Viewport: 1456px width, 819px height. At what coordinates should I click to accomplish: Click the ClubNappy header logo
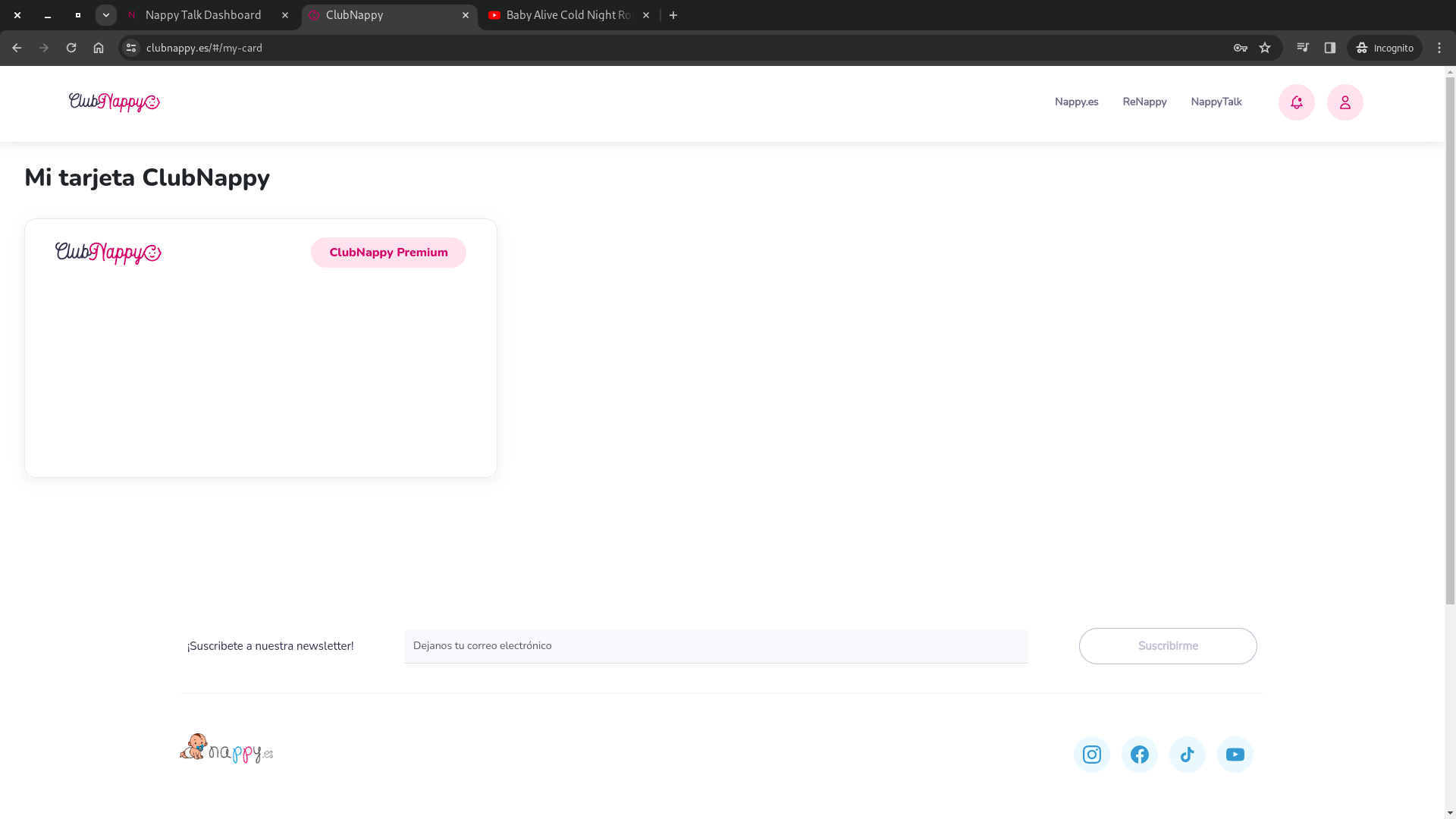pyautogui.click(x=114, y=102)
